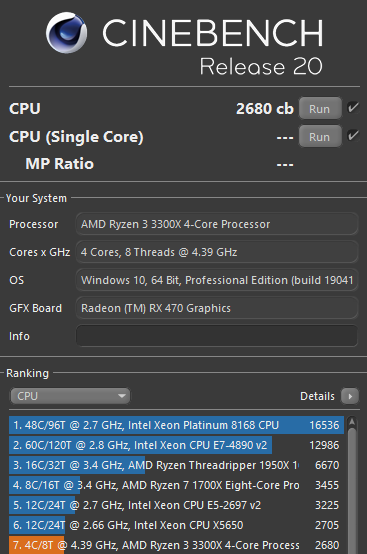Click the ranking scrollbar up arrow

[351, 422]
